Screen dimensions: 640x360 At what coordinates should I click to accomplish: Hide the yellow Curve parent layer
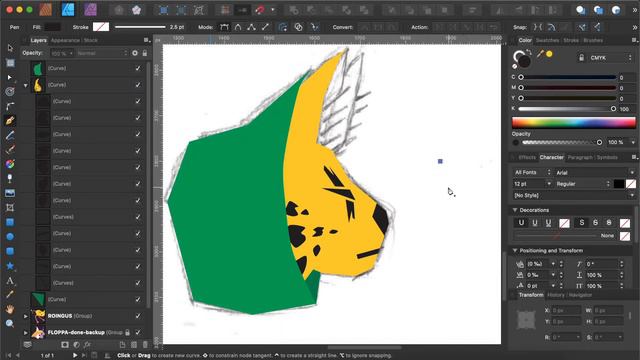coord(138,84)
